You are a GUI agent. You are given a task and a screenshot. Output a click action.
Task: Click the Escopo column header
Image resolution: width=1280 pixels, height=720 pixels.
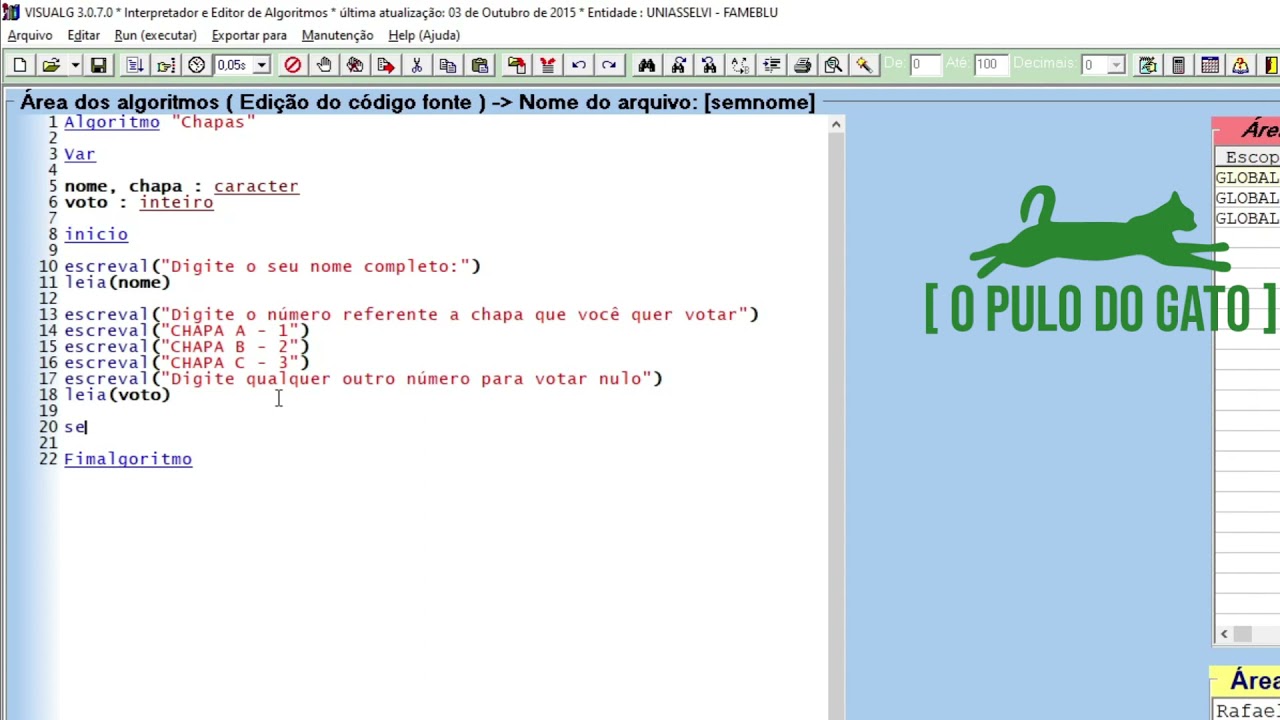[1250, 157]
